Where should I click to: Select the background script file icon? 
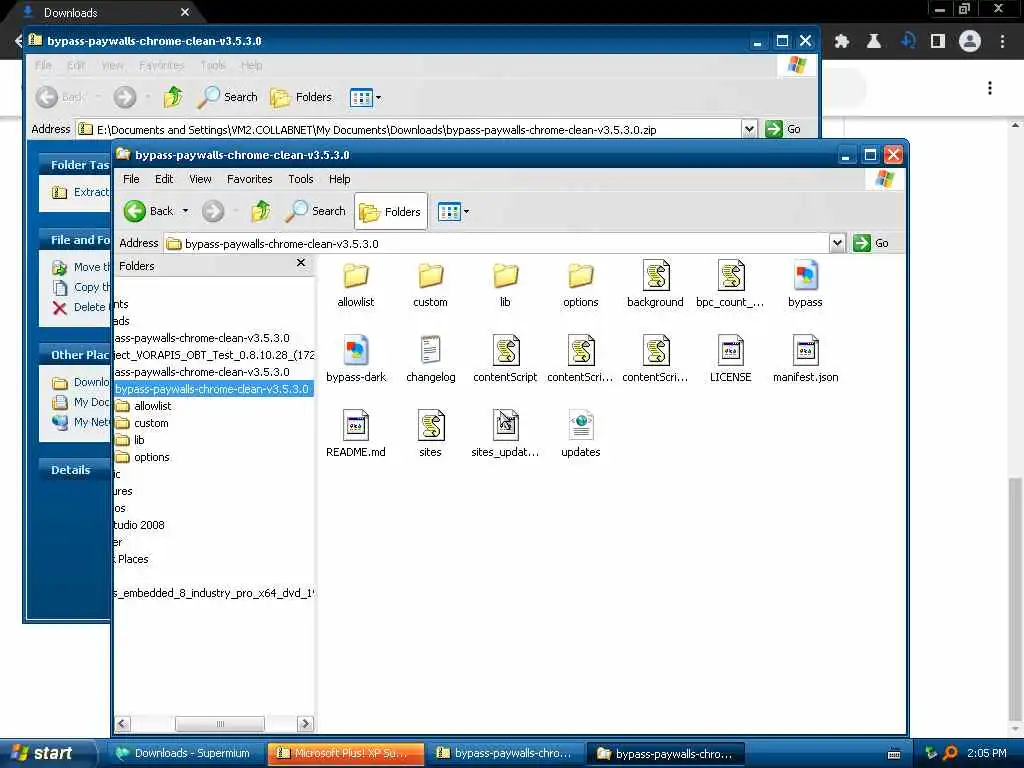point(656,275)
